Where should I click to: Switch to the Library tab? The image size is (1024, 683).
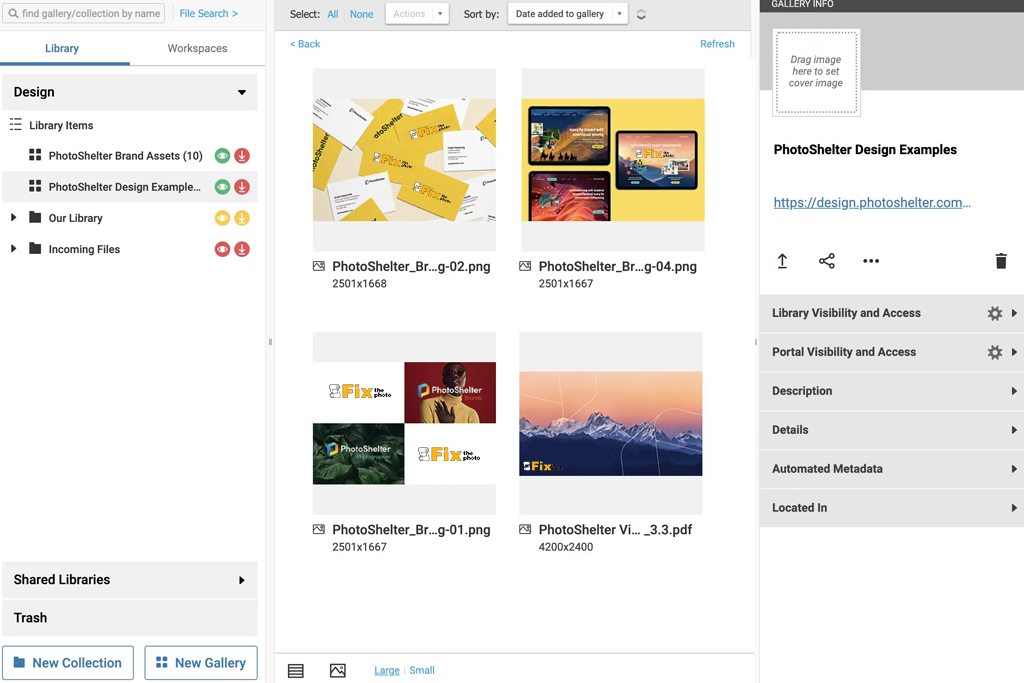coord(62,48)
